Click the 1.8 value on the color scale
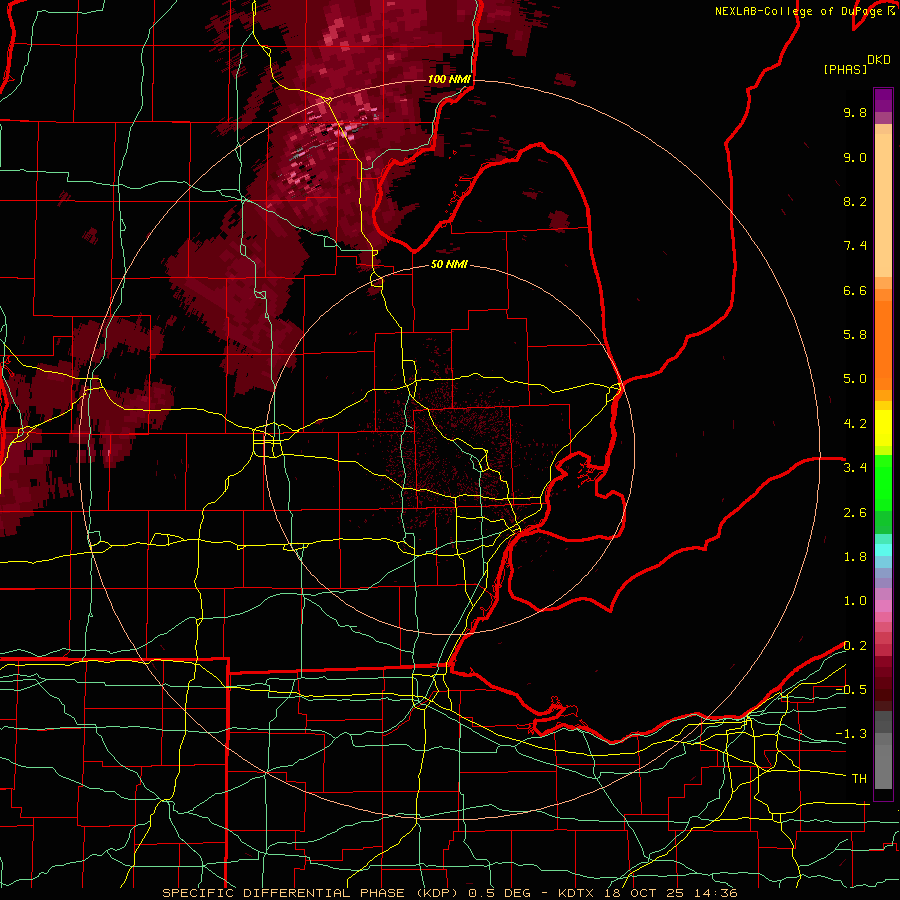The width and height of the screenshot is (900, 900). (x=855, y=557)
